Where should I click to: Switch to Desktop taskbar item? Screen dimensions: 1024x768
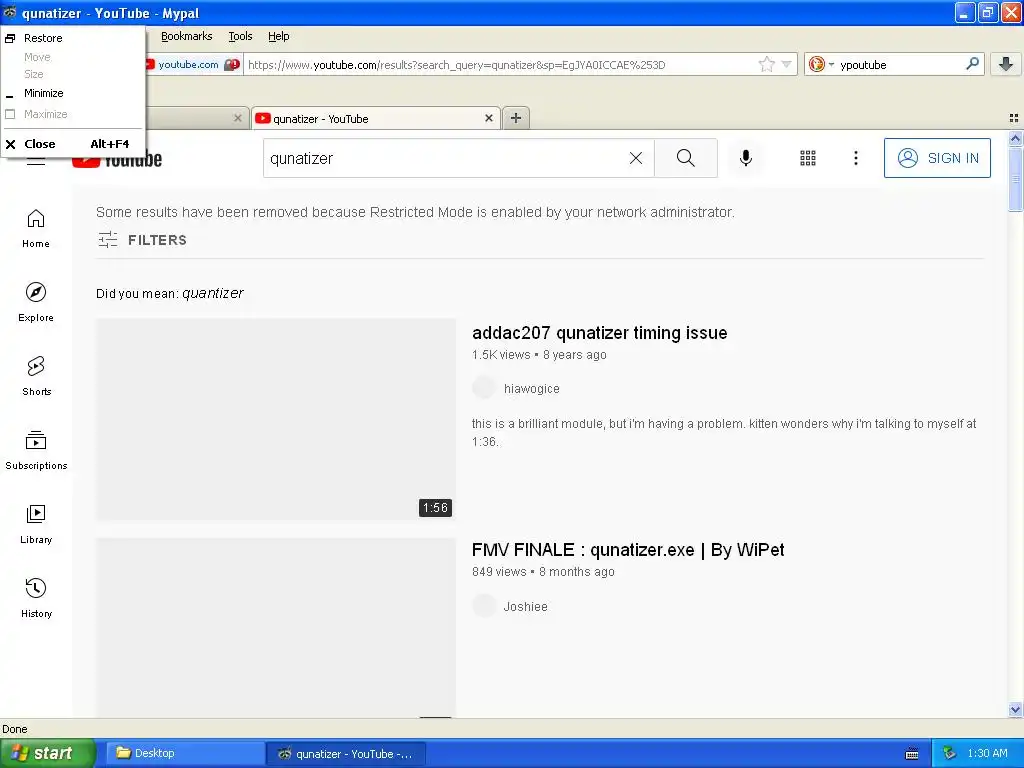pyautogui.click(x=184, y=754)
